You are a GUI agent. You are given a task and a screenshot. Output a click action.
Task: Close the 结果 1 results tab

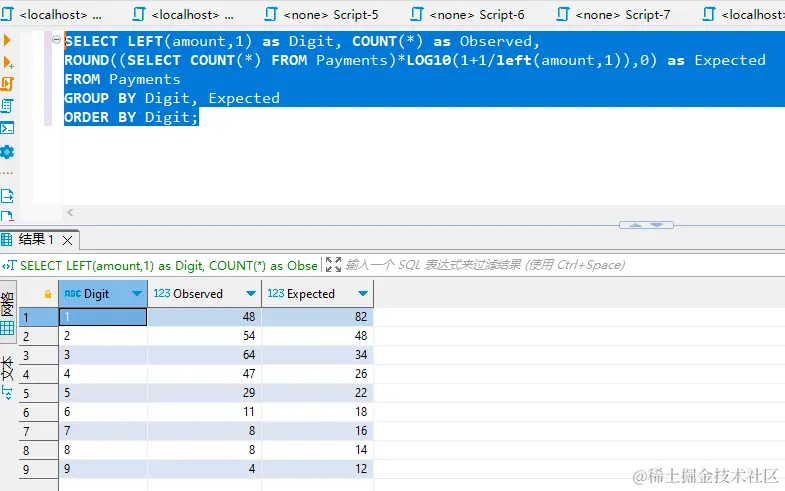pos(68,240)
